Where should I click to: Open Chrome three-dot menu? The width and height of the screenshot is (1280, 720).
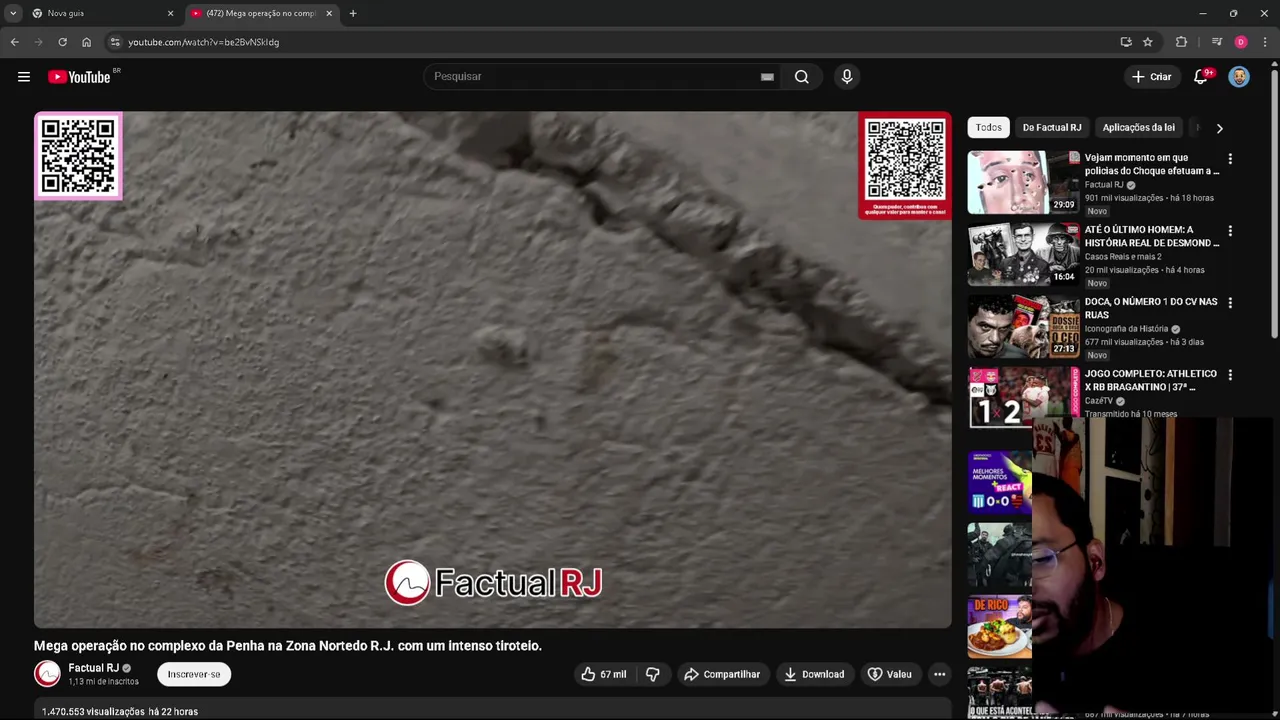click(1265, 42)
